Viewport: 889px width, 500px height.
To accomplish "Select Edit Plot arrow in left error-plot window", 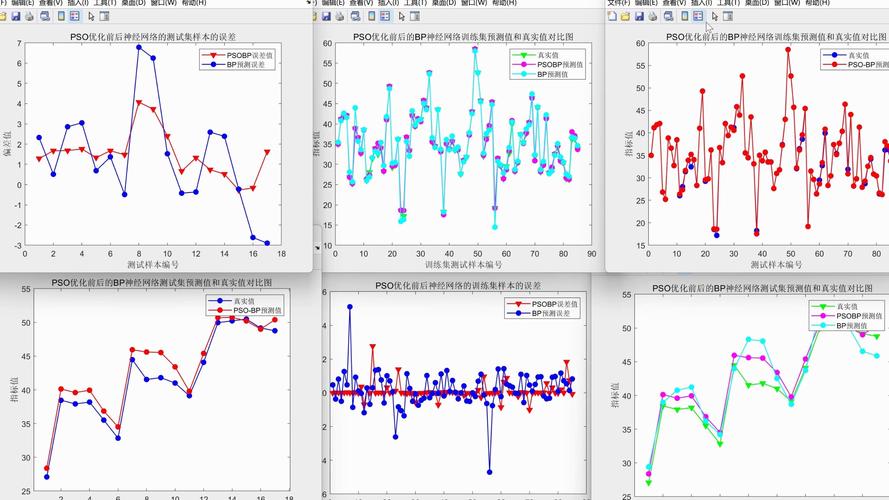I will [x=91, y=16].
